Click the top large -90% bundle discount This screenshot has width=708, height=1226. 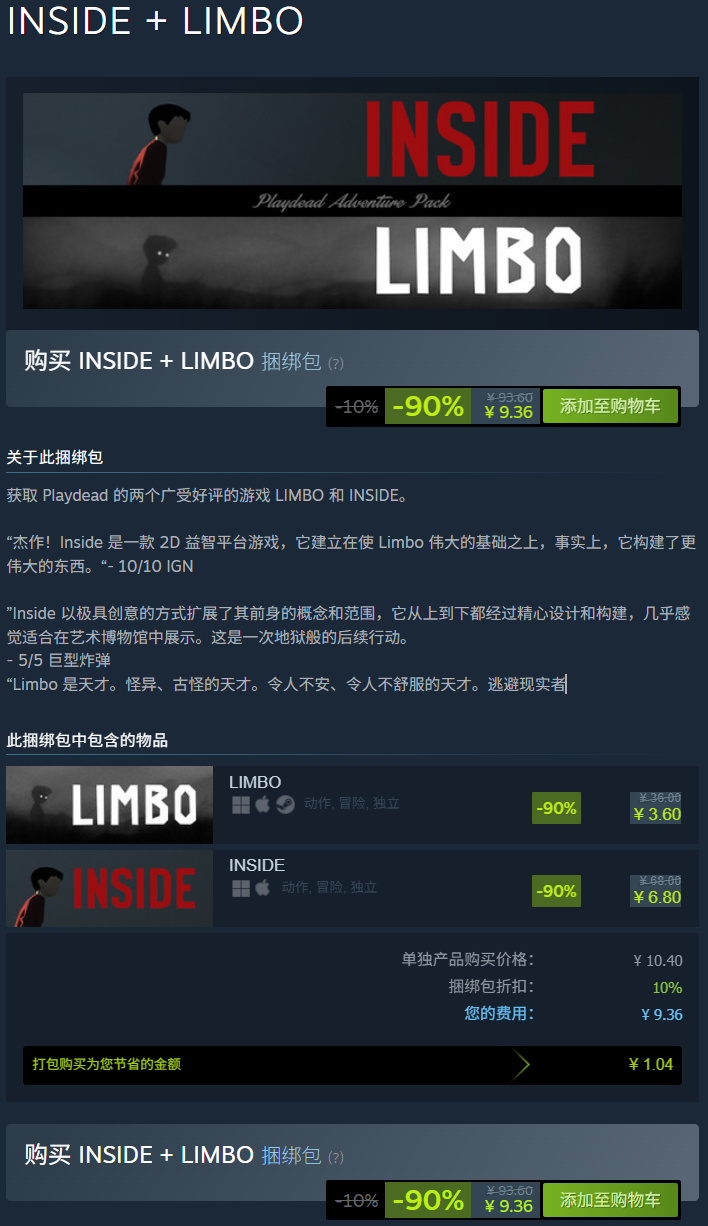point(428,407)
